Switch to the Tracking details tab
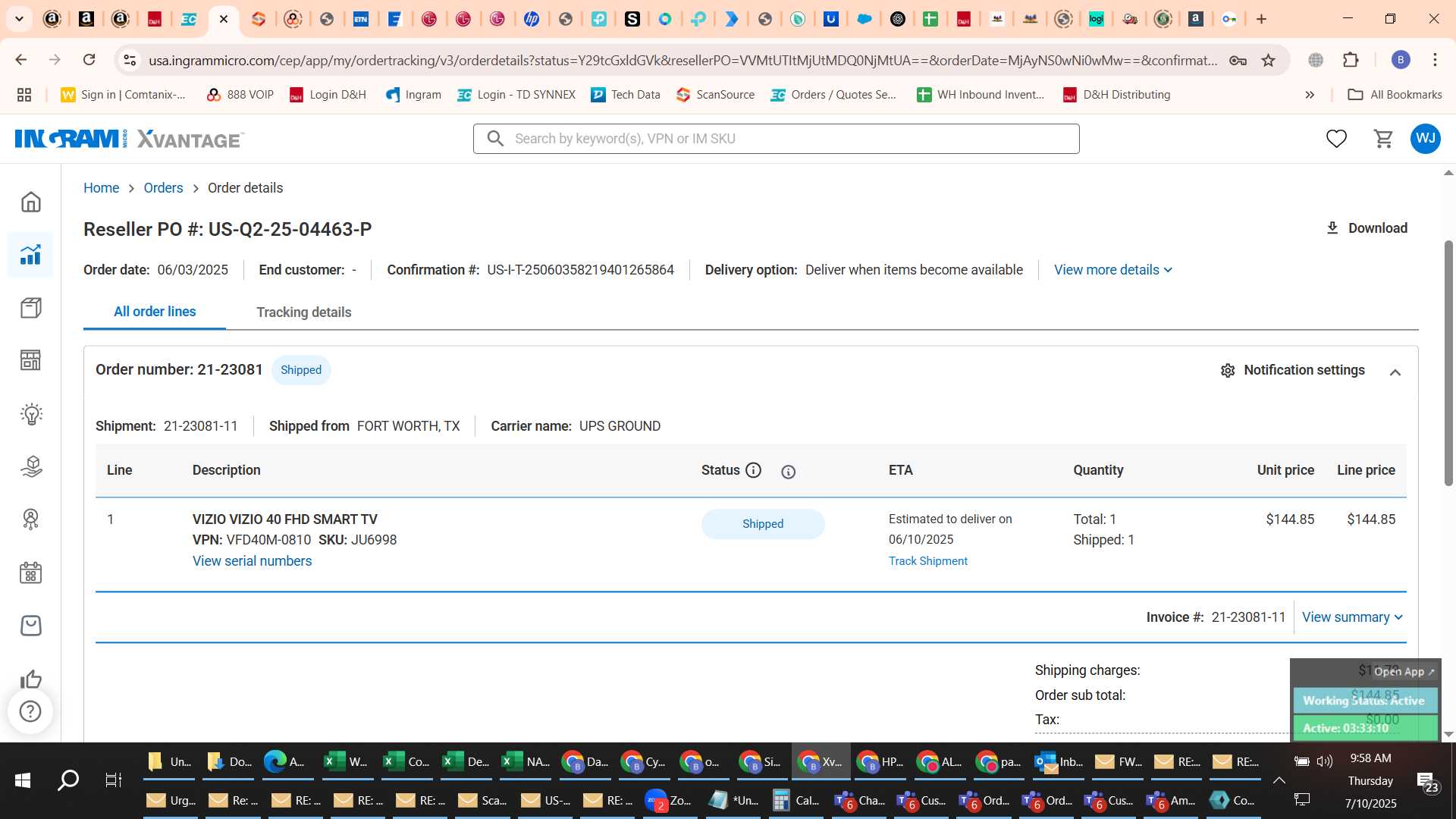 [303, 312]
